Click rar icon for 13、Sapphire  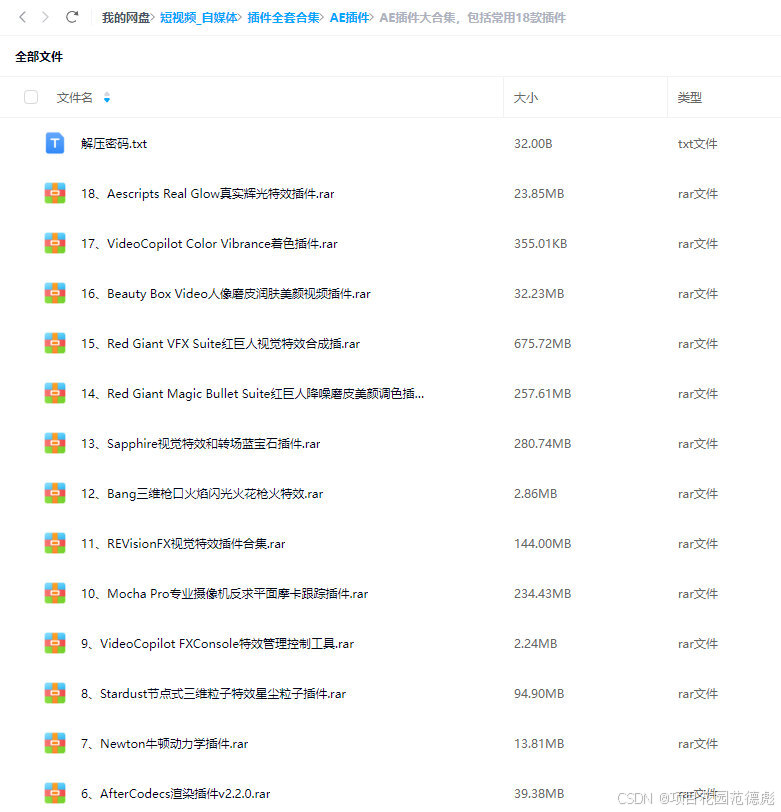coord(55,443)
